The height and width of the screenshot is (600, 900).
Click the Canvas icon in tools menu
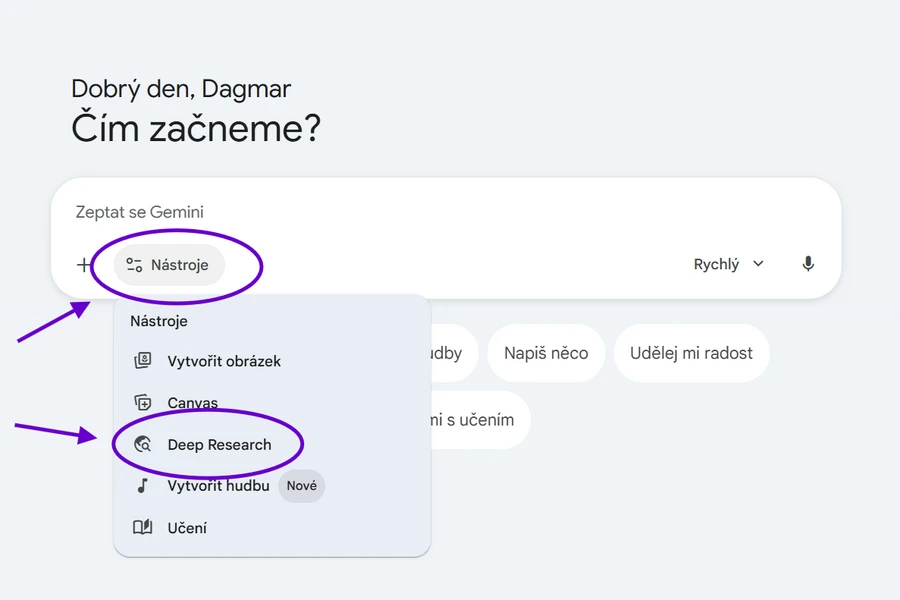(x=143, y=403)
